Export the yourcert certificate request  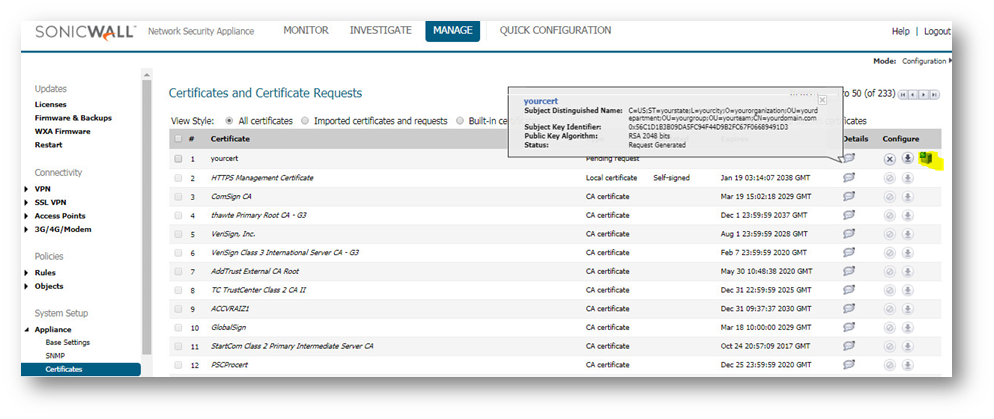click(x=907, y=159)
